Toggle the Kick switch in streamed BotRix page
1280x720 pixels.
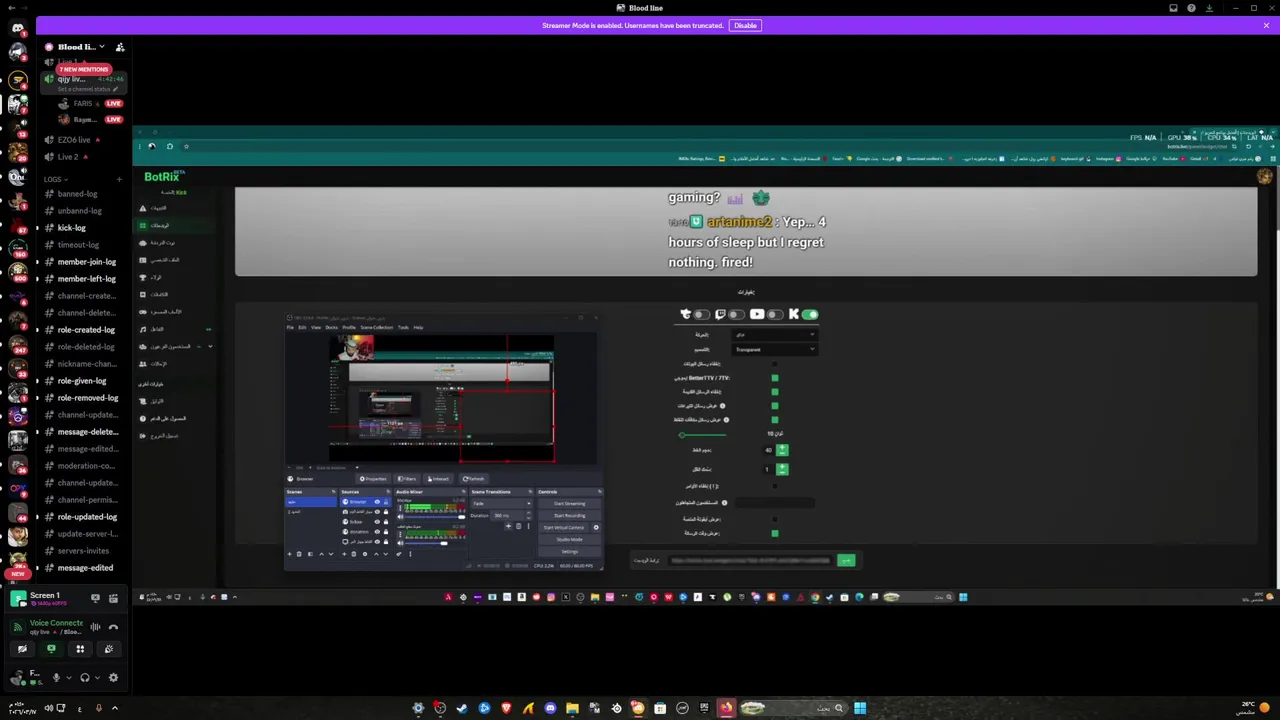[810, 314]
